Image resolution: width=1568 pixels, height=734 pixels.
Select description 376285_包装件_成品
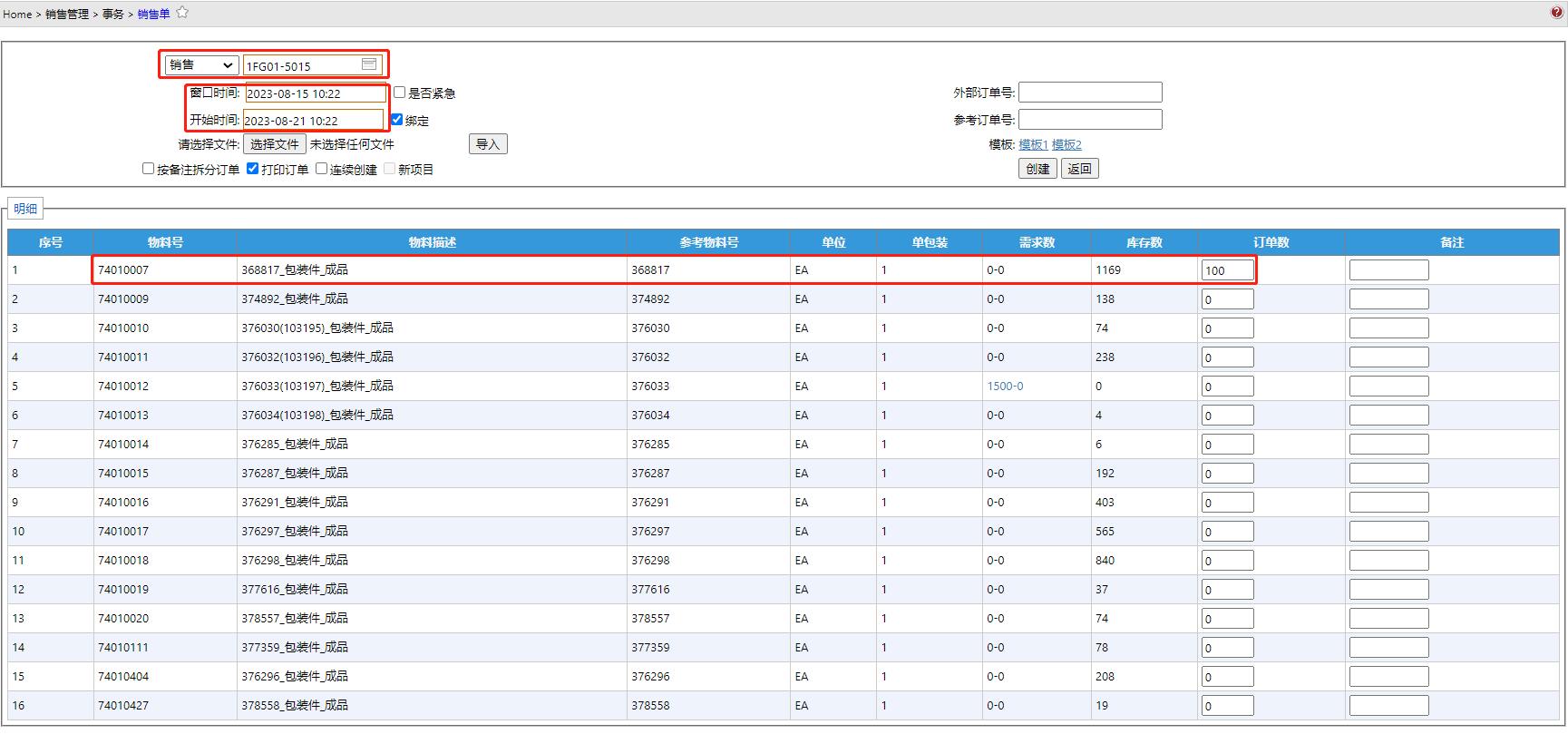point(295,445)
